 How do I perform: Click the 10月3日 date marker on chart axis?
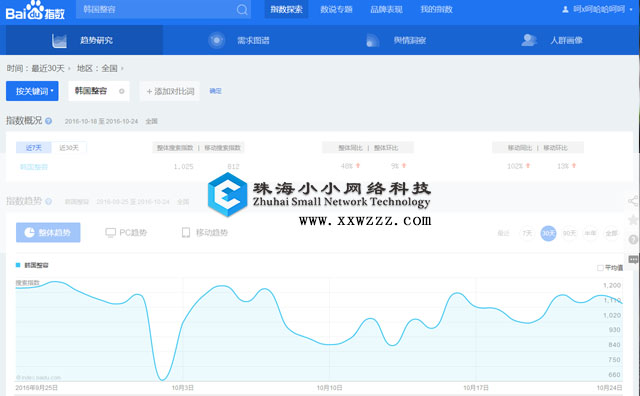coord(182,387)
